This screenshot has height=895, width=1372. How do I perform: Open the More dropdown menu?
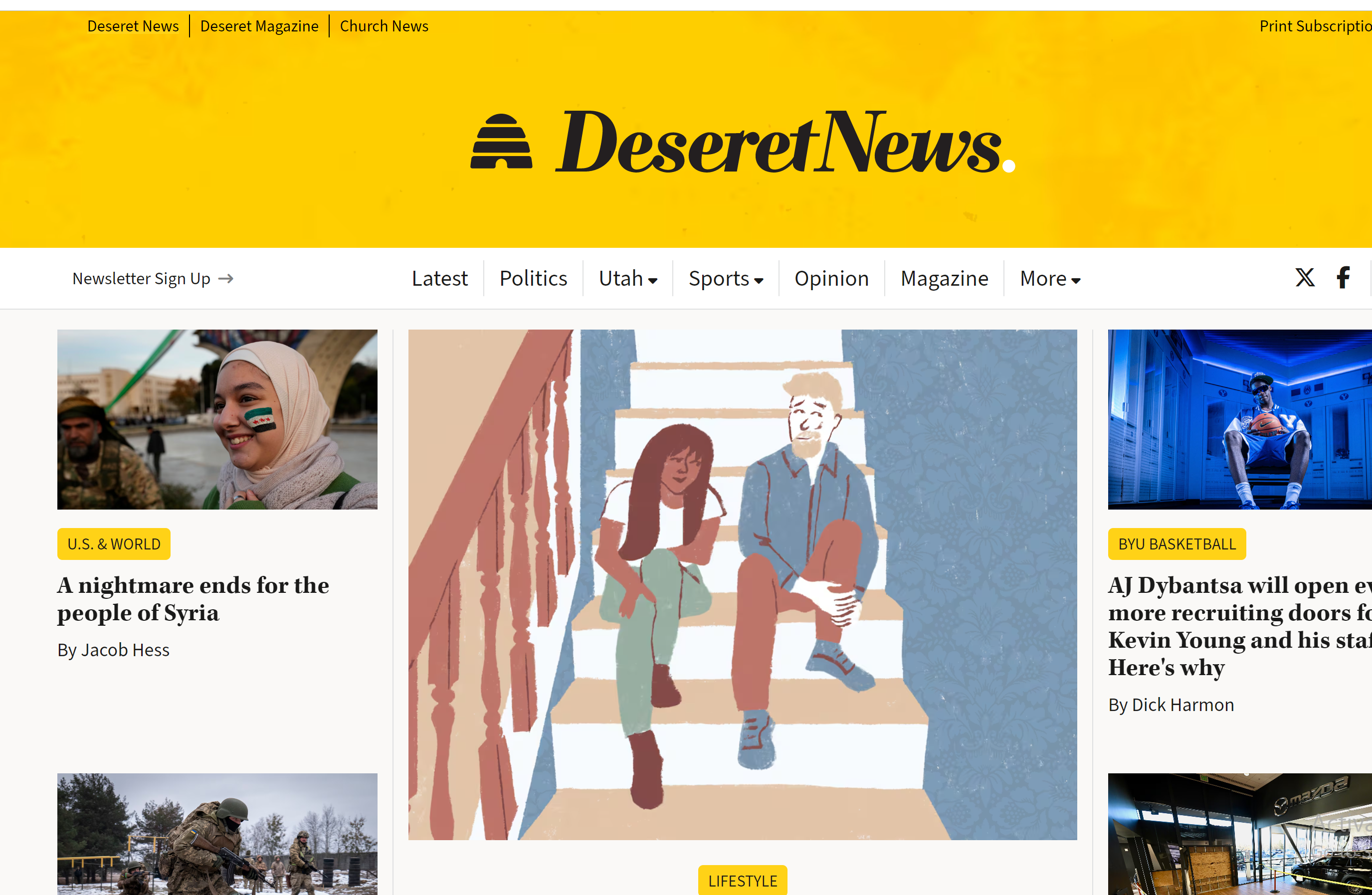(x=1050, y=278)
